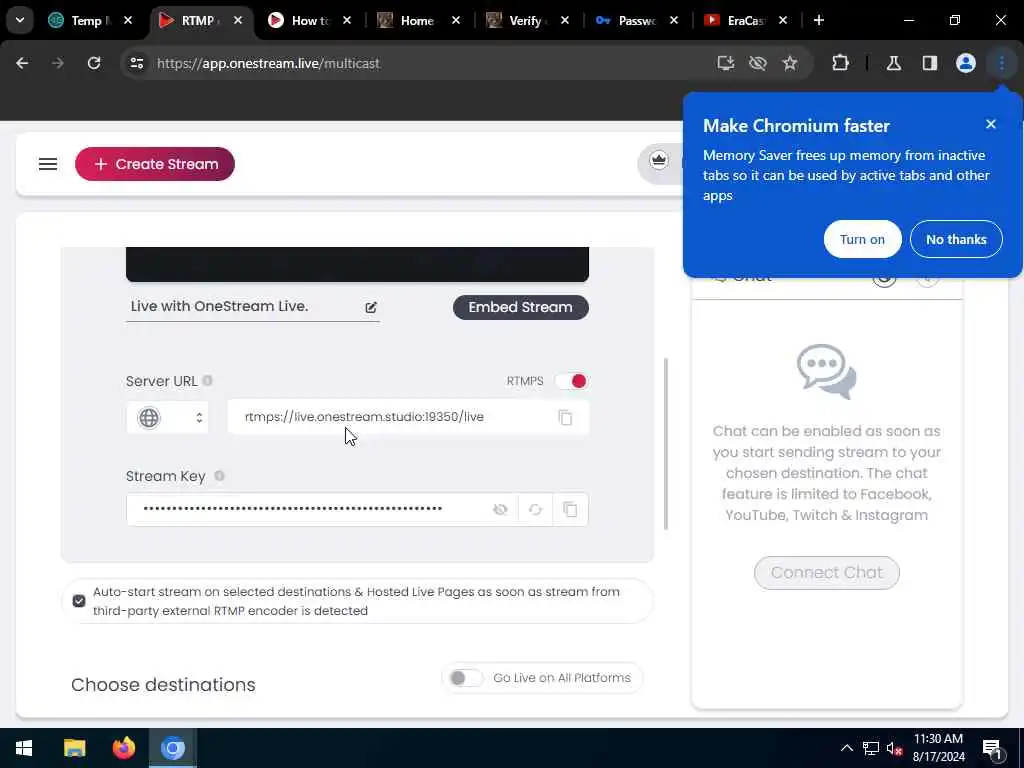Click the Create Stream button
This screenshot has height=768, width=1024.
155,164
